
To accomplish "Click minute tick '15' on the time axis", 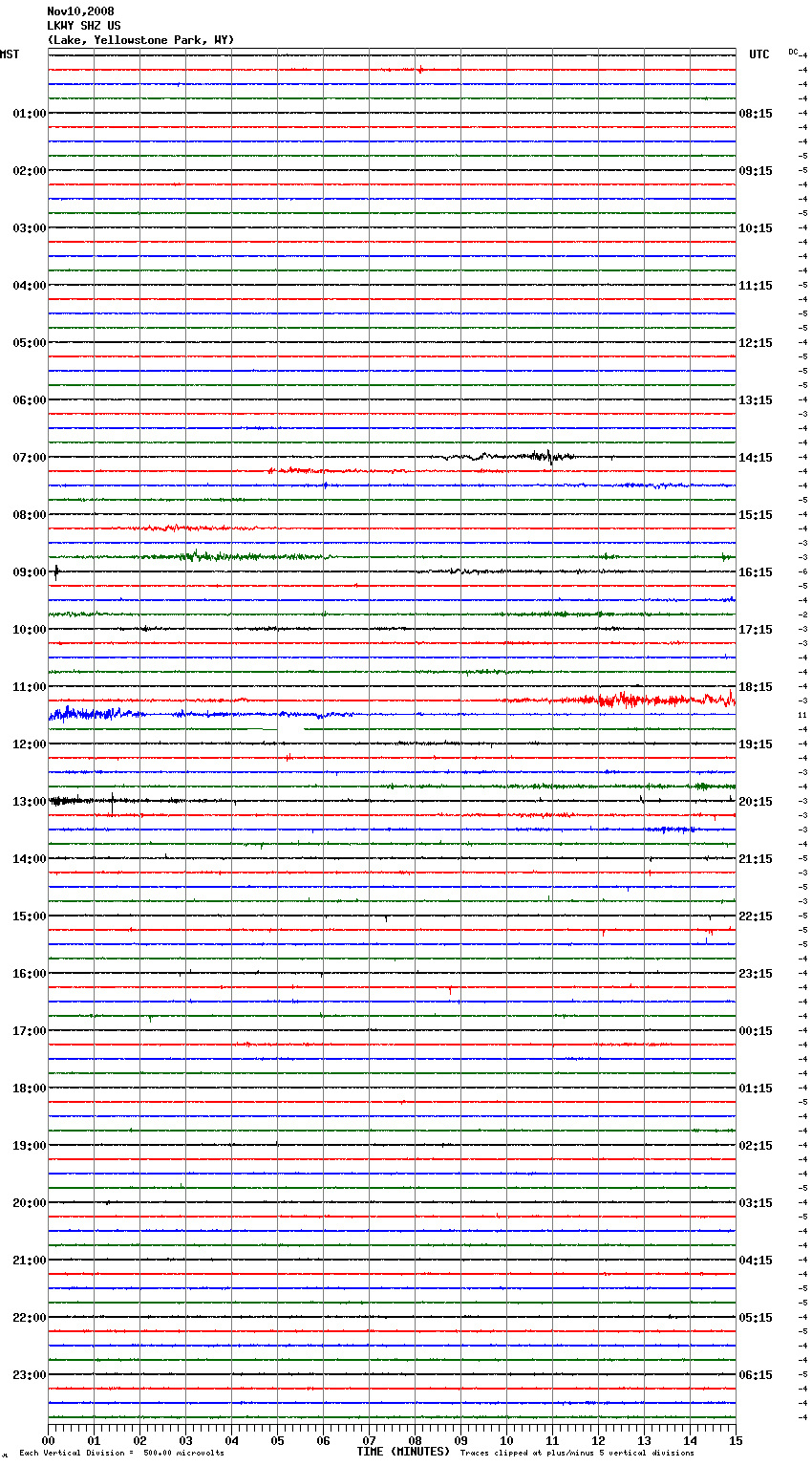I will pyautogui.click(x=736, y=1440).
